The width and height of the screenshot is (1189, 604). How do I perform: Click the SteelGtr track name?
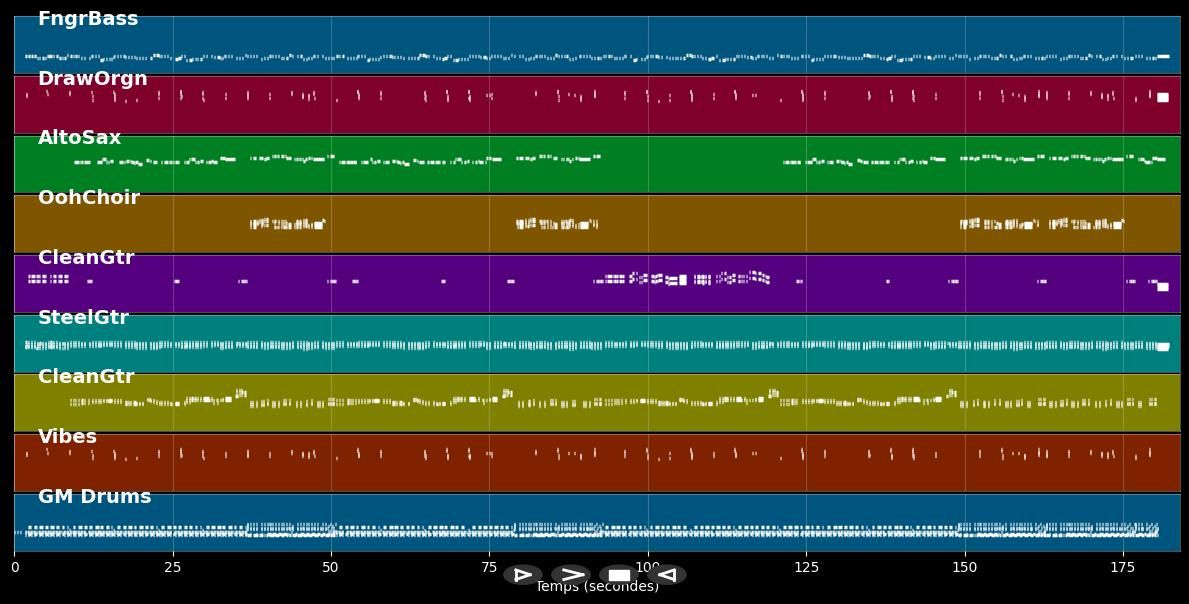(83, 318)
